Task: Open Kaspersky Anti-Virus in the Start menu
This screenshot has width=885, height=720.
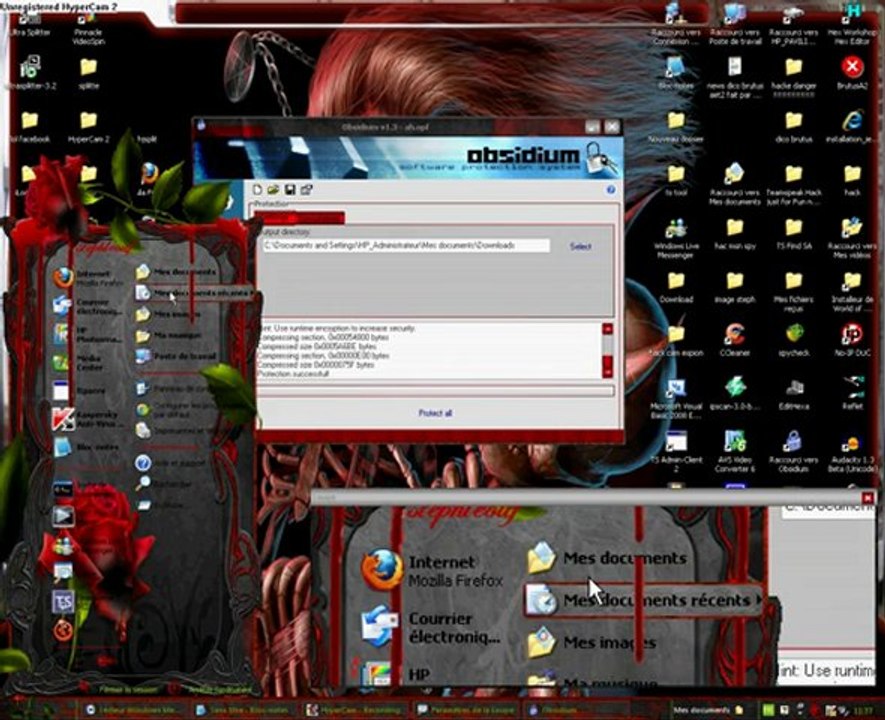Action: pyautogui.click(x=87, y=419)
